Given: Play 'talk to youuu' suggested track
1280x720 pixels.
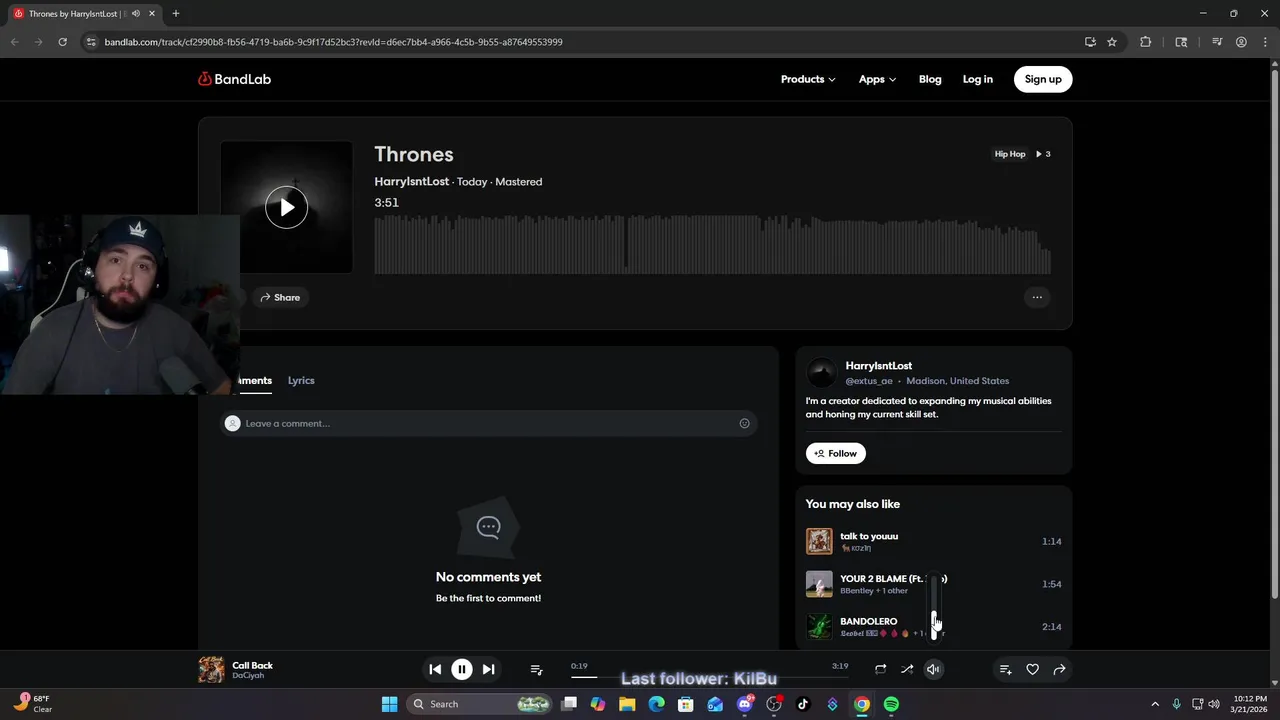Looking at the screenshot, I should pyautogui.click(x=868, y=536).
